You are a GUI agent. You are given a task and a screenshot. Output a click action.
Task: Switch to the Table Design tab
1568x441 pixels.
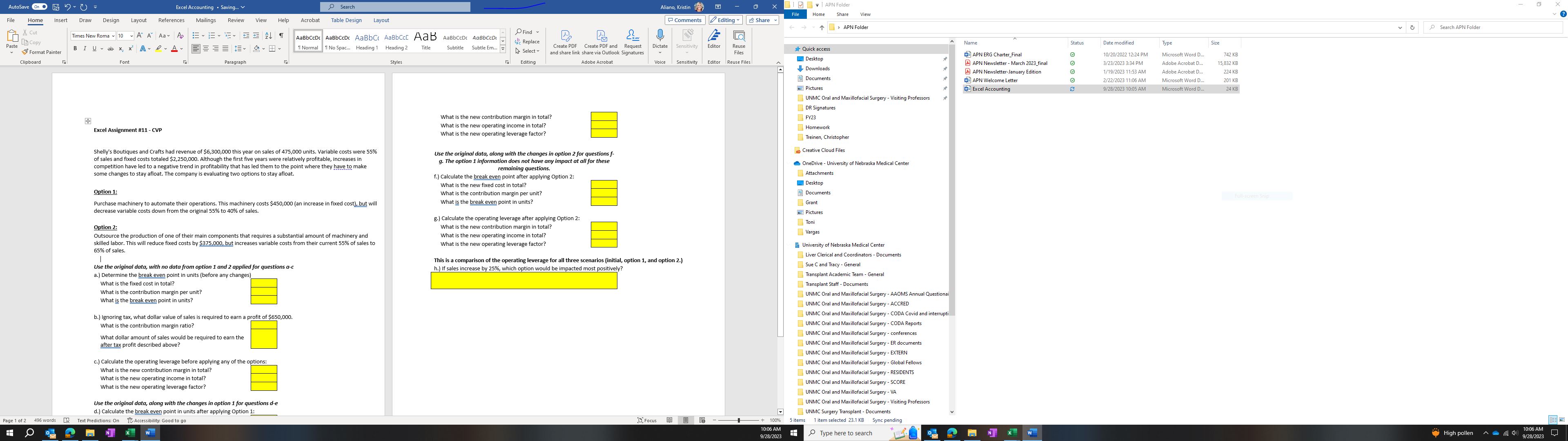tap(346, 20)
